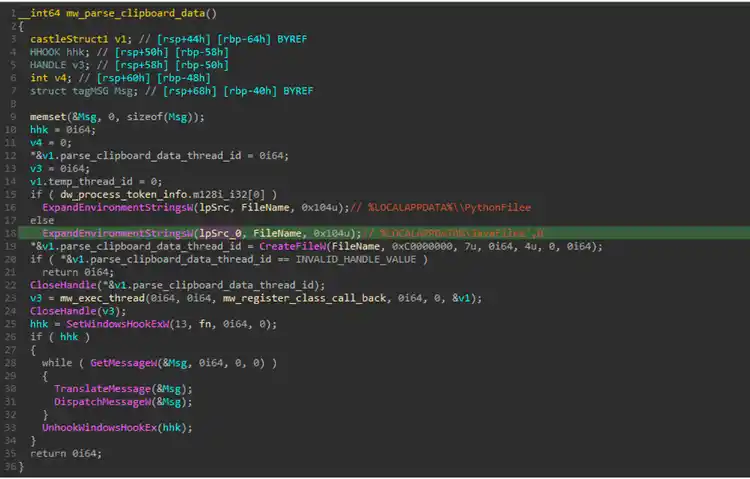
Task: Click the GetMessageW call in while loop
Action: (122, 362)
